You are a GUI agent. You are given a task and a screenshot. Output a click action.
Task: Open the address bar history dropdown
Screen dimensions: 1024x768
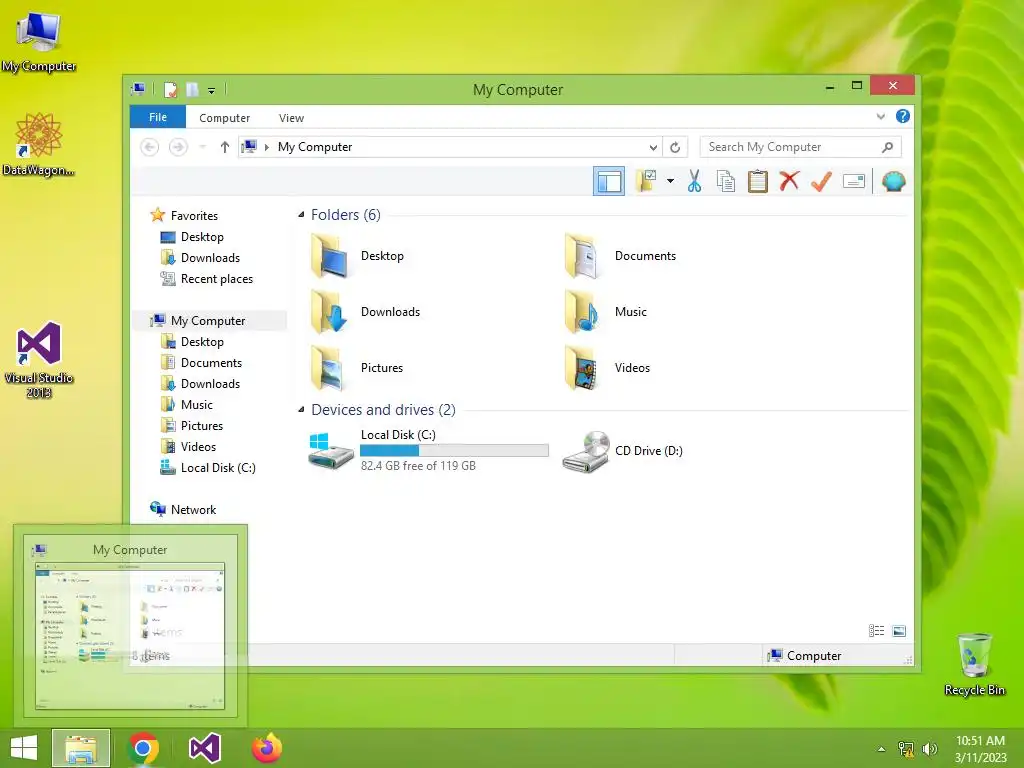pos(653,147)
